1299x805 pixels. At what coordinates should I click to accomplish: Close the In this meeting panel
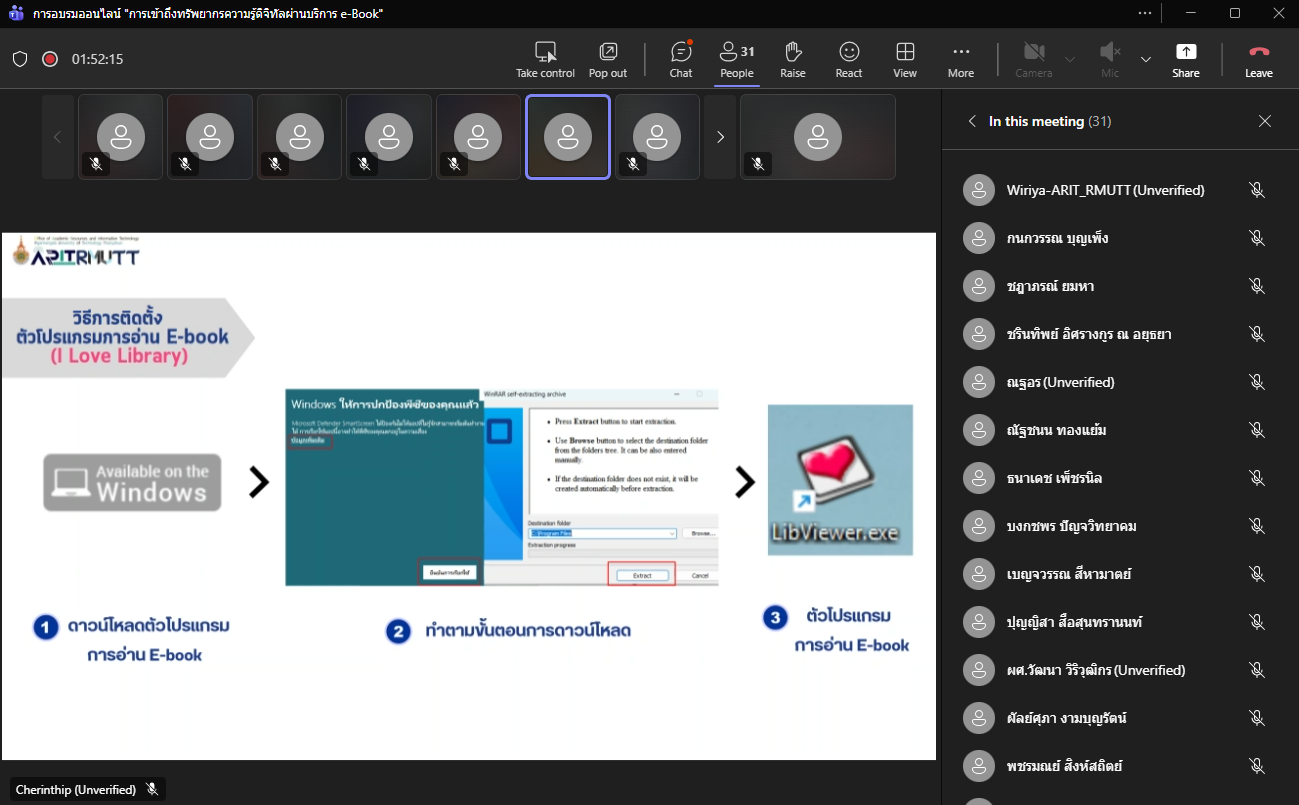click(x=1265, y=121)
